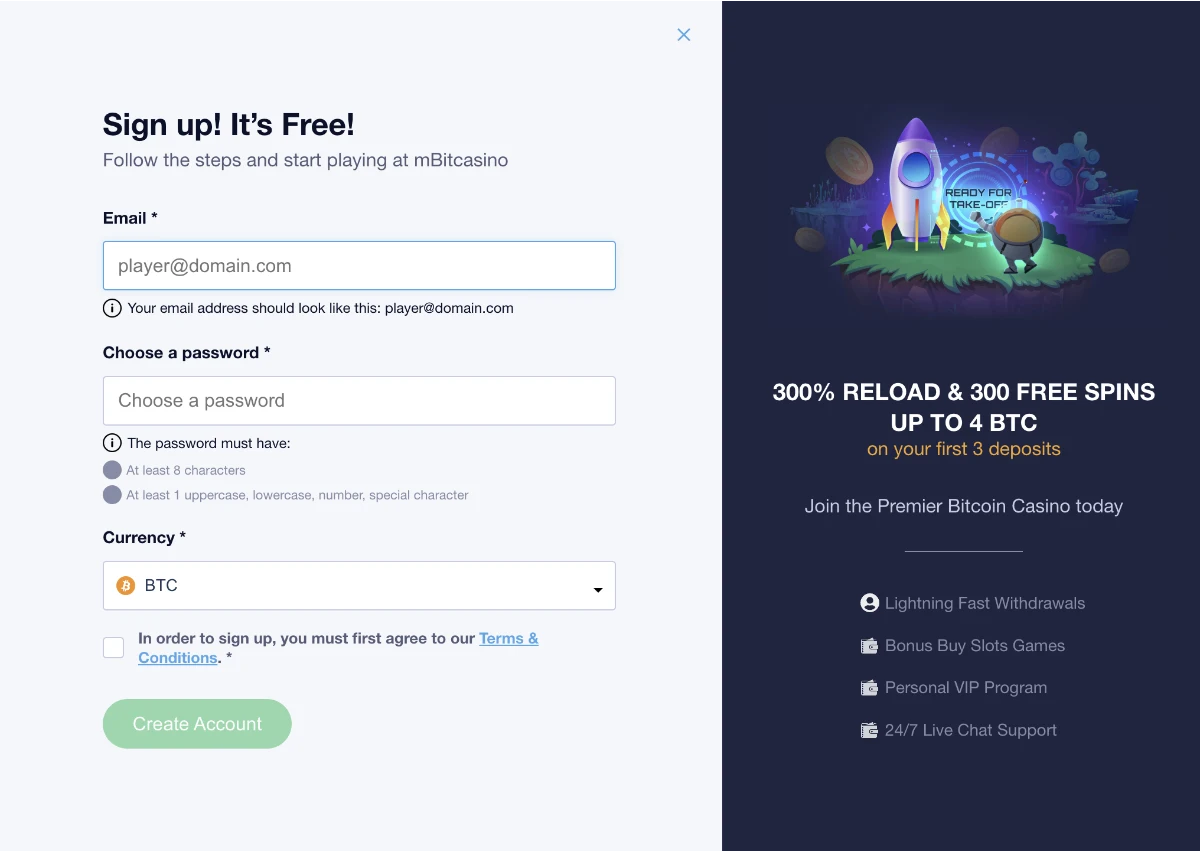
Task: Click the Join the Premier Bitcoin Casino text
Action: [x=964, y=506]
